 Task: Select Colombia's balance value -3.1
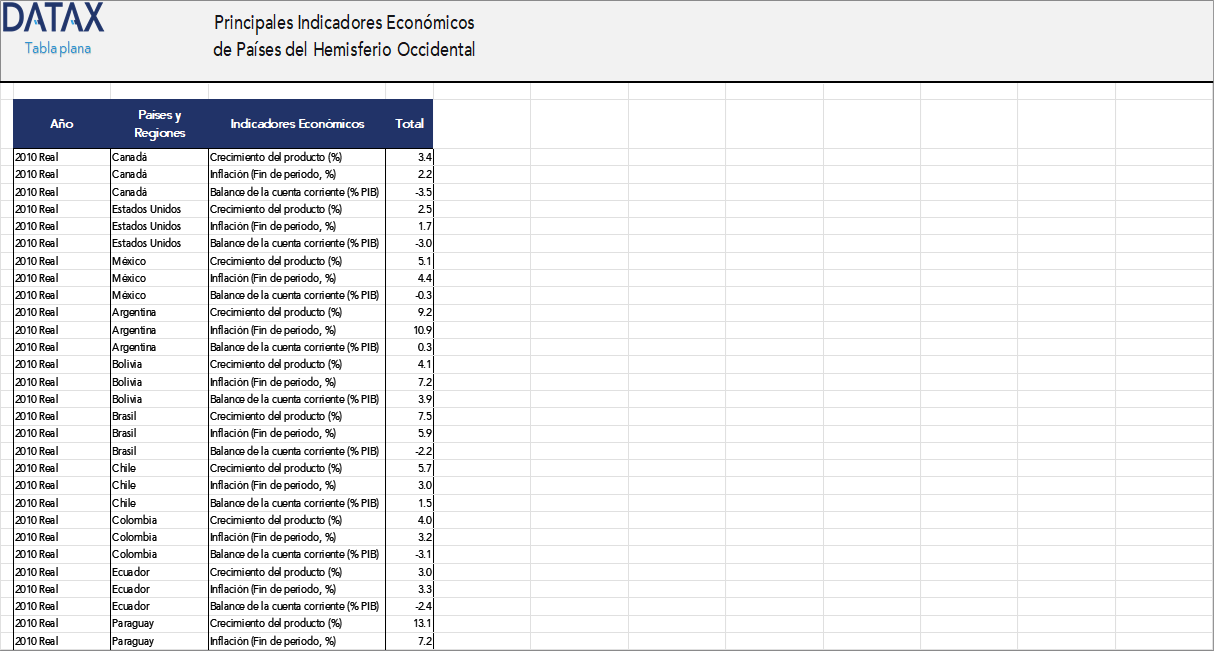click(422, 554)
